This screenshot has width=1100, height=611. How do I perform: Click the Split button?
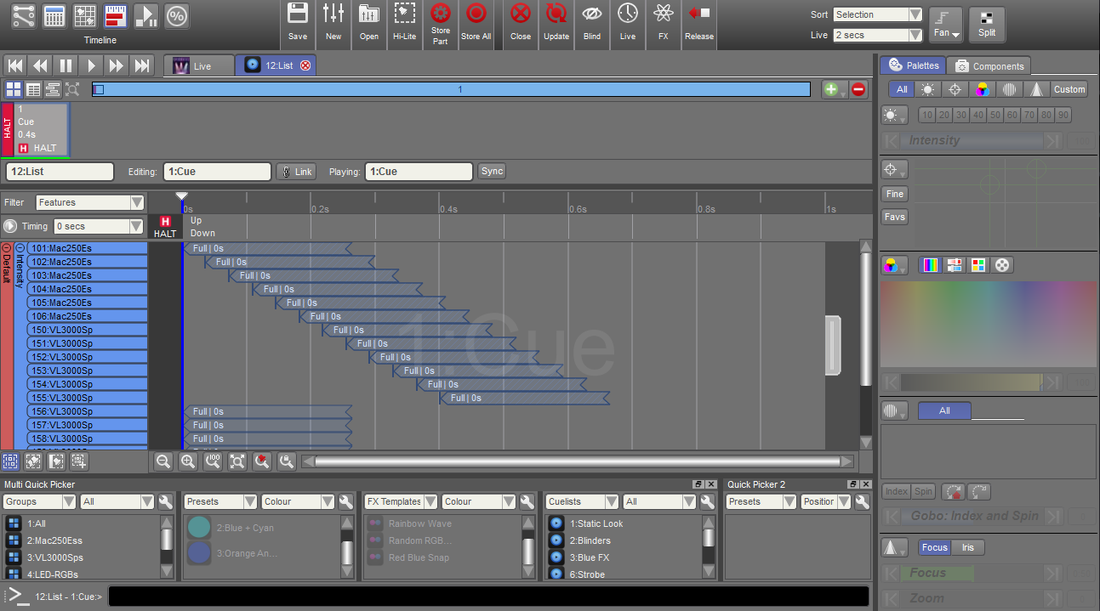(986, 25)
